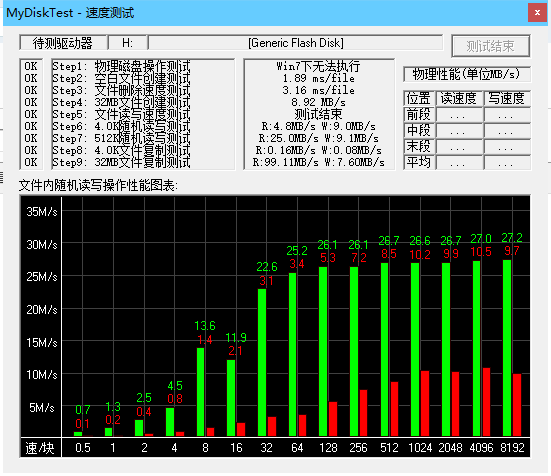551x476 pixels.
Task: Click the 读速度 column header
Action: pos(459,98)
